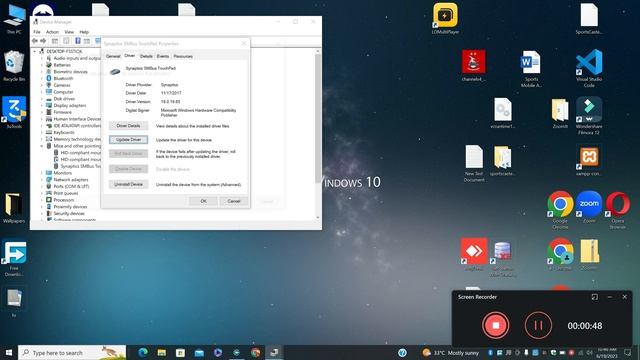Open Device Manager File menu

(x=37, y=32)
